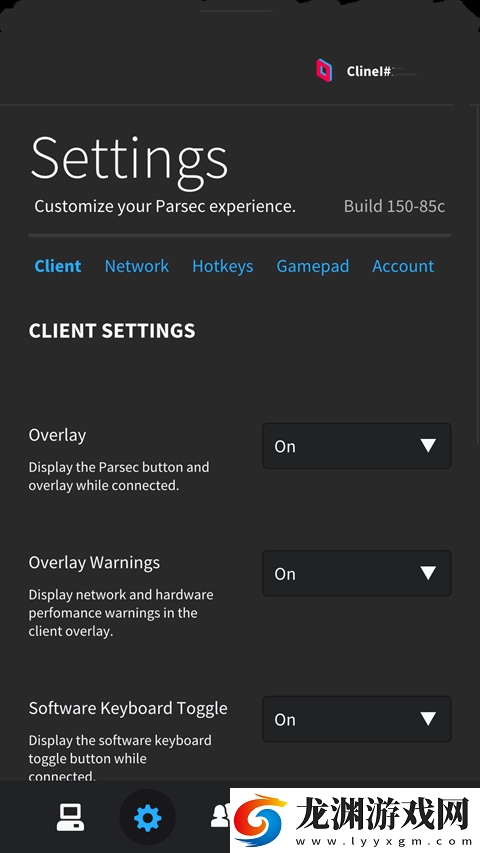Switch to the Client tab
This screenshot has height=853, width=480.
point(58,266)
